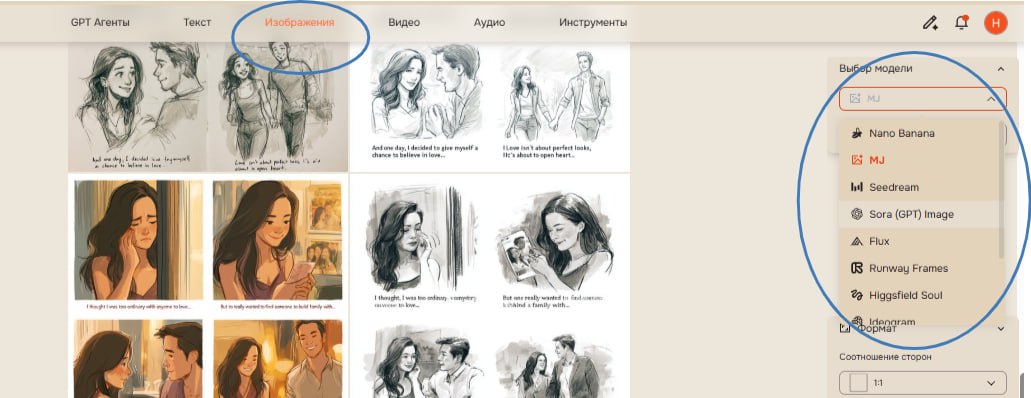1031x398 pixels.
Task: Open bottom color image of couple toasting
Action: [x=139, y=359]
